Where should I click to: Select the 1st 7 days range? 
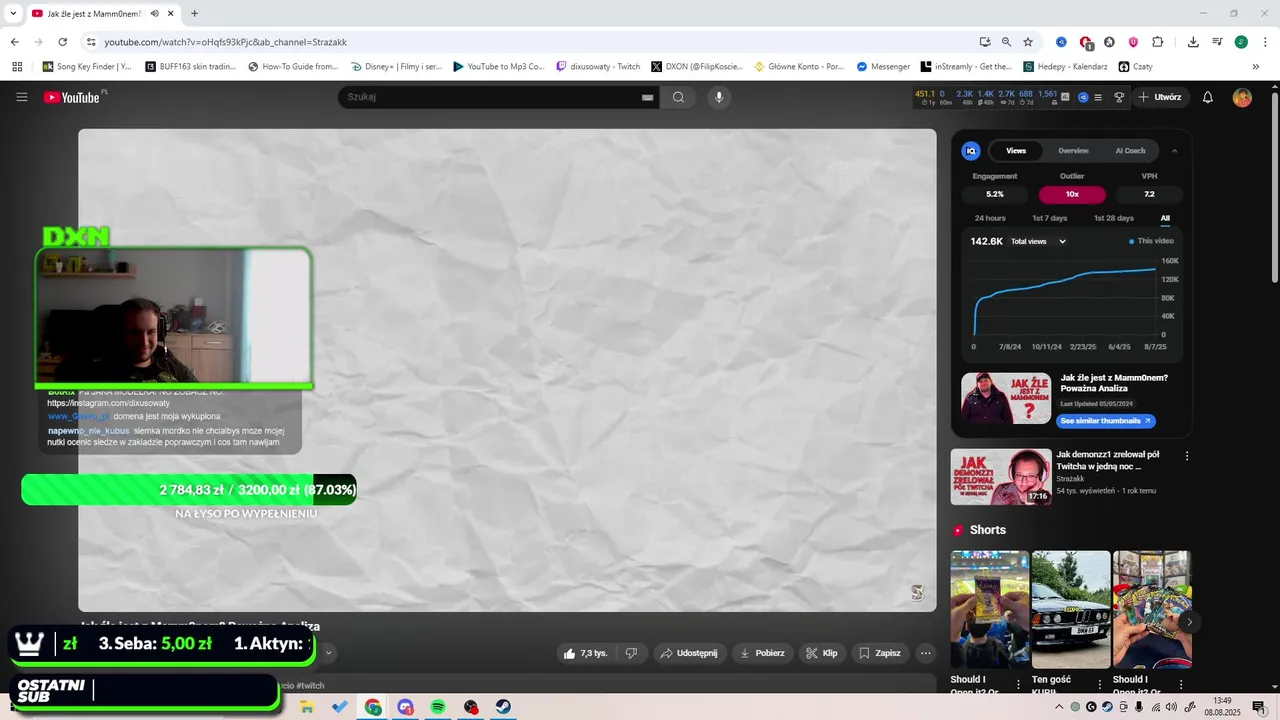(1050, 218)
